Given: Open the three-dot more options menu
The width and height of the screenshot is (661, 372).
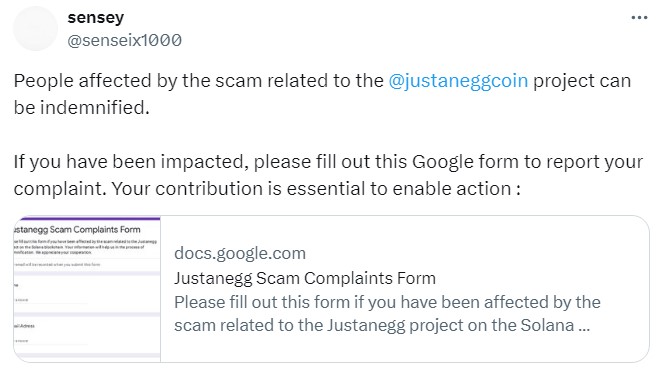Looking at the screenshot, I should point(639,18).
